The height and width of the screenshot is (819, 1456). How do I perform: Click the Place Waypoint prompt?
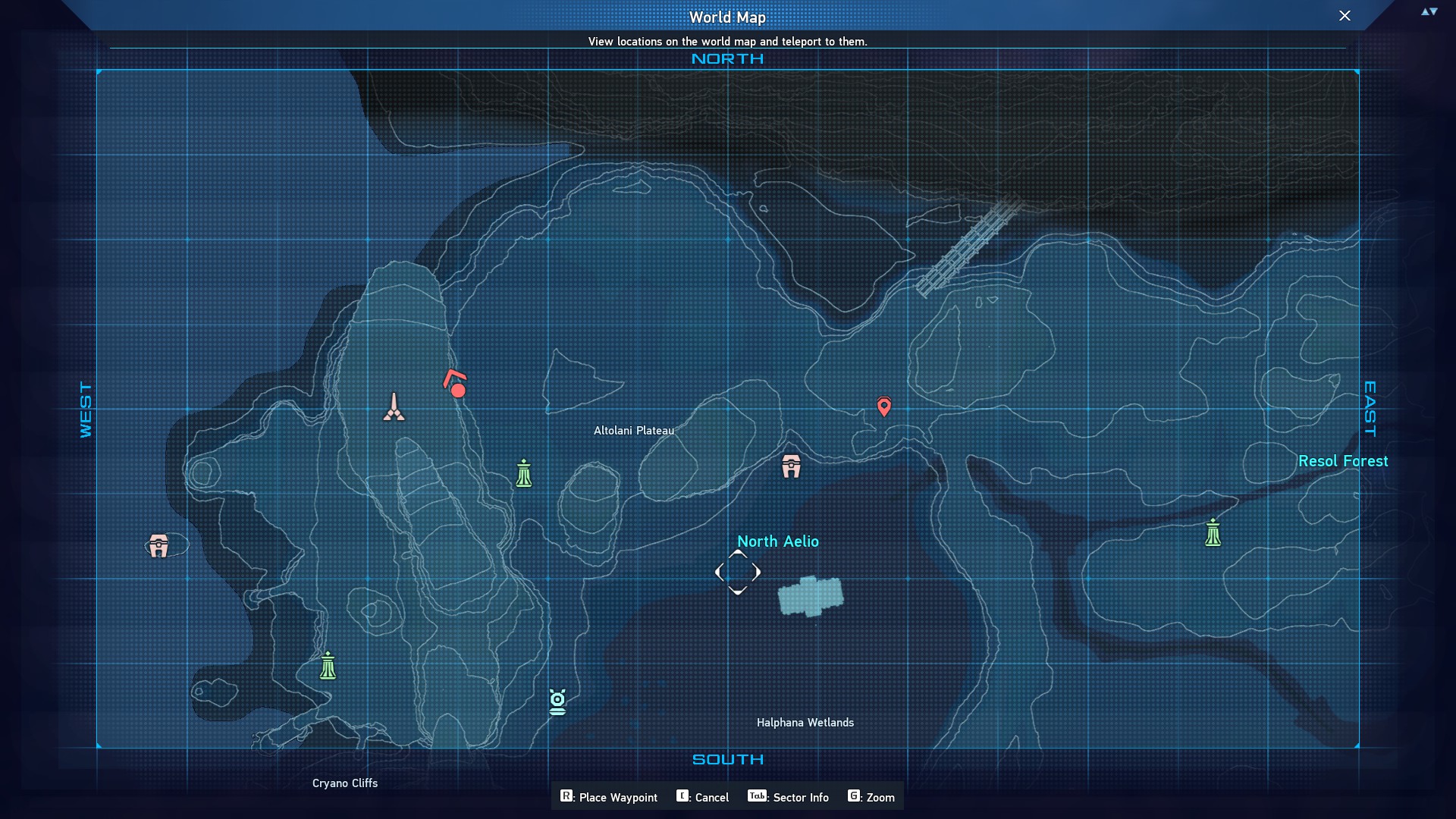[609, 797]
